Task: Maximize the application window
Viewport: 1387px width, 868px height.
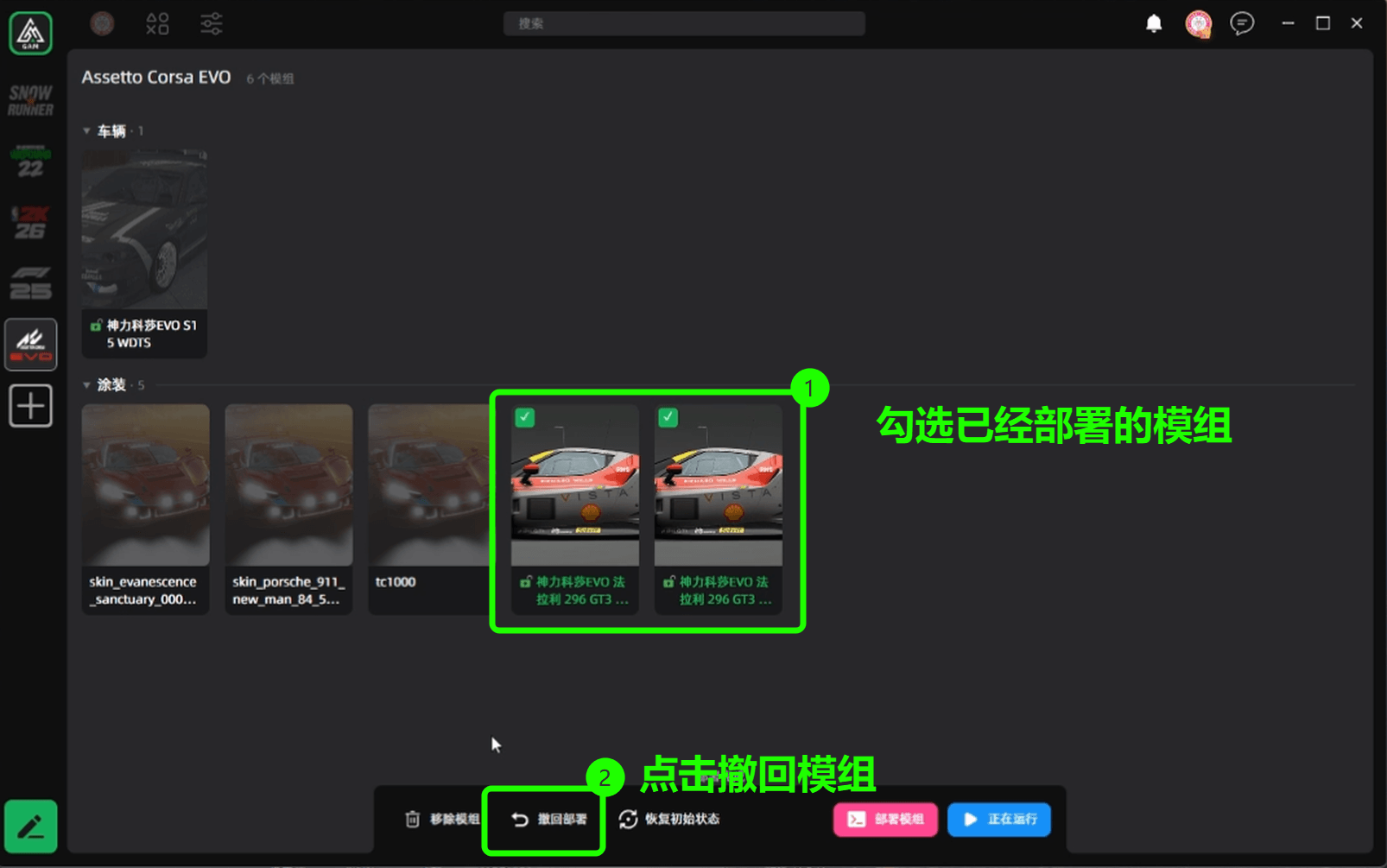Action: tap(1322, 23)
